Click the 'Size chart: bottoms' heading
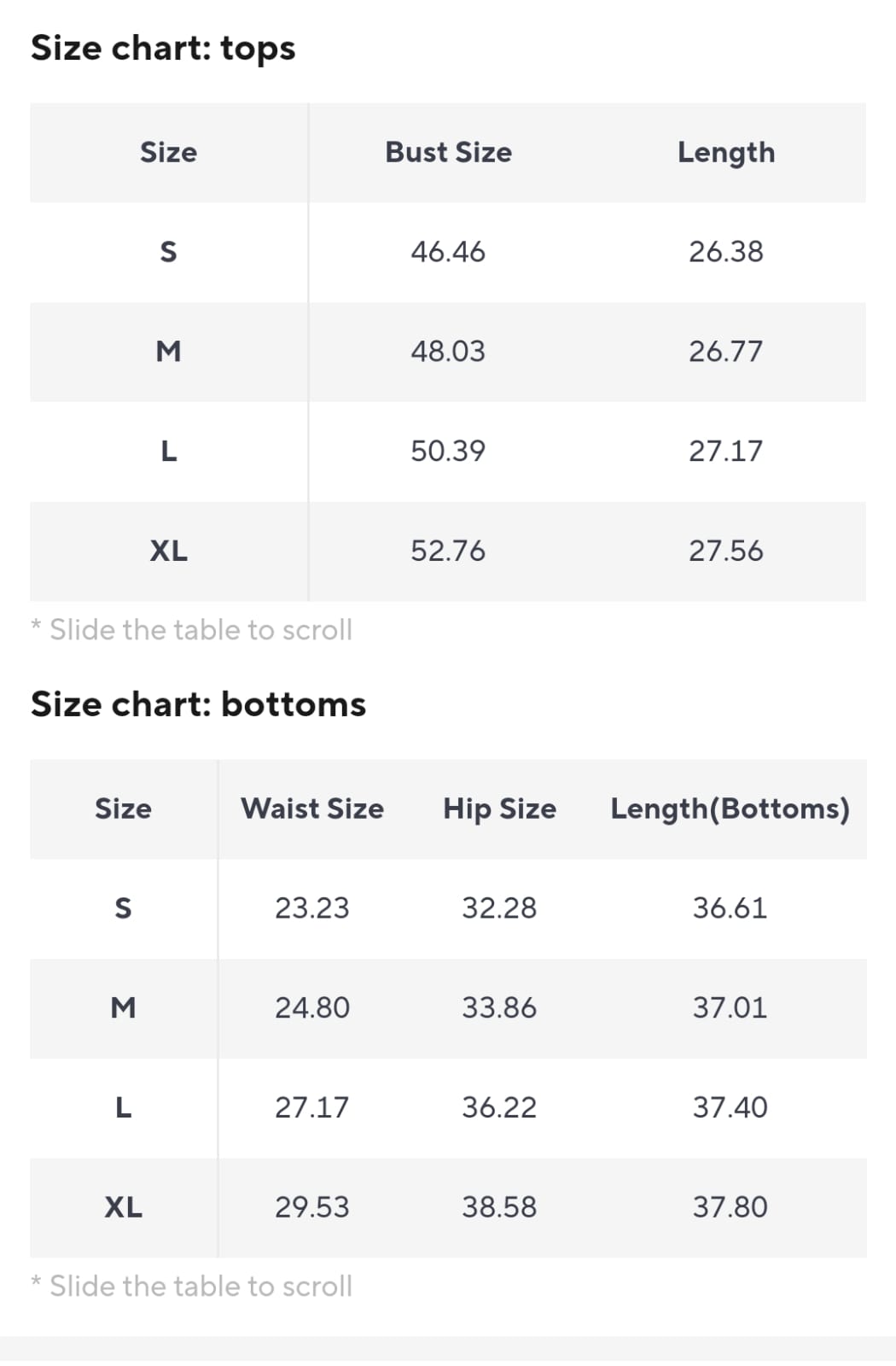896x1366 pixels. pyautogui.click(x=198, y=704)
